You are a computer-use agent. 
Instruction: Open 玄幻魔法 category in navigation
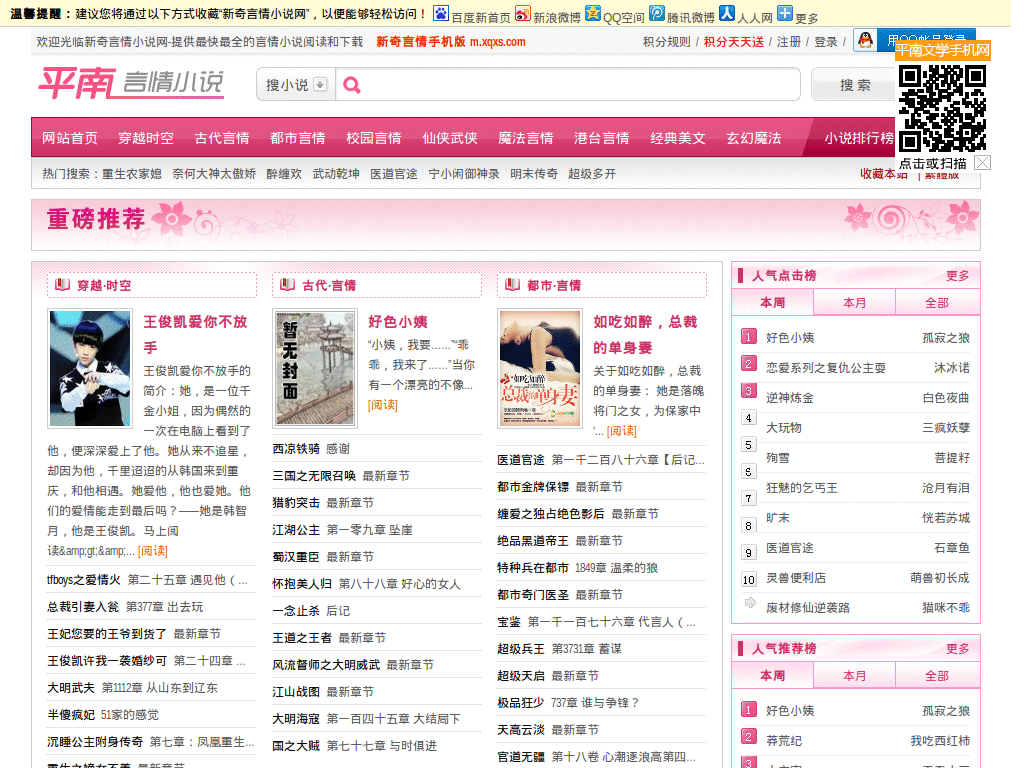[754, 138]
